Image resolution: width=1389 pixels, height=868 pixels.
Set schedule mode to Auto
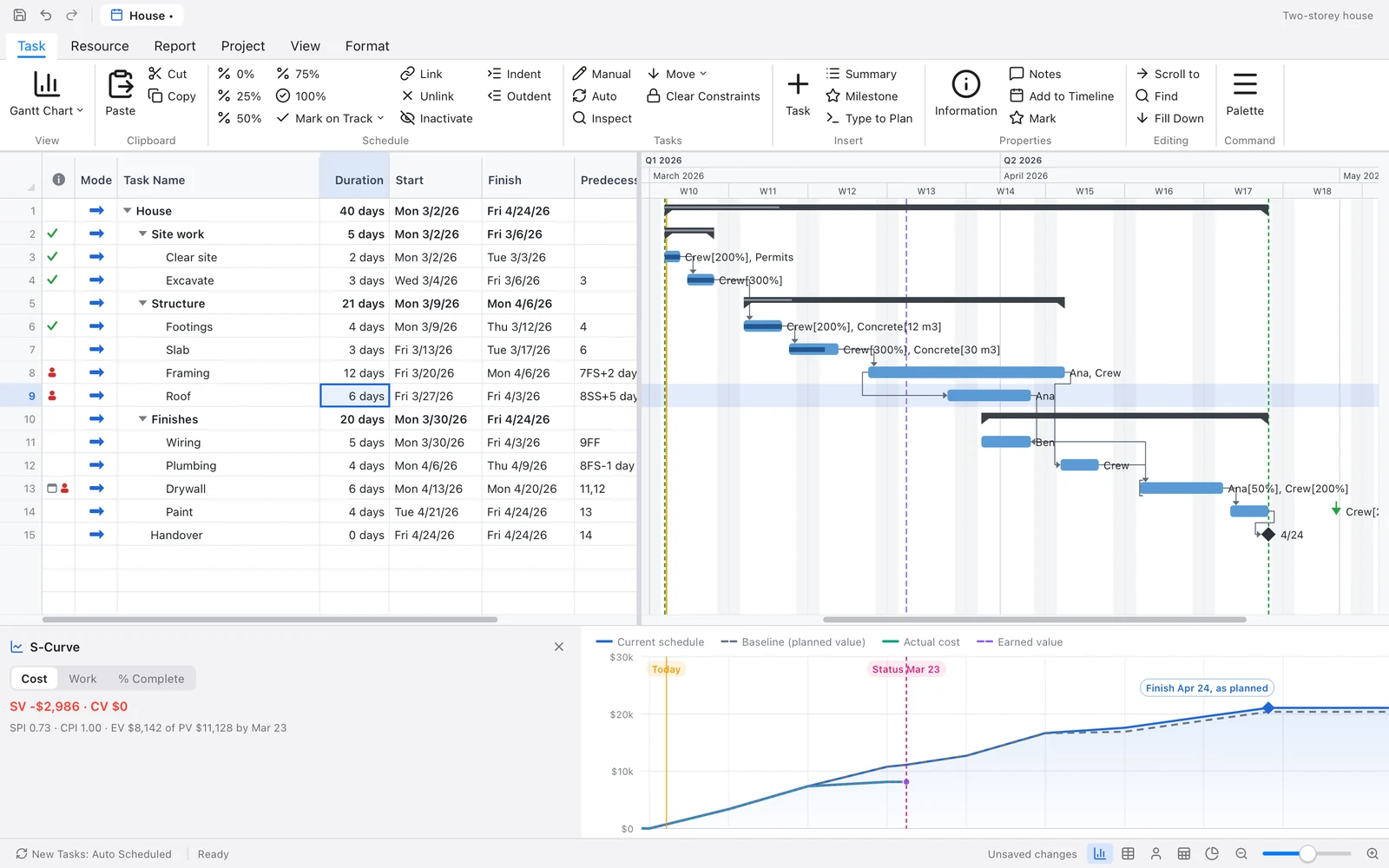(595, 96)
